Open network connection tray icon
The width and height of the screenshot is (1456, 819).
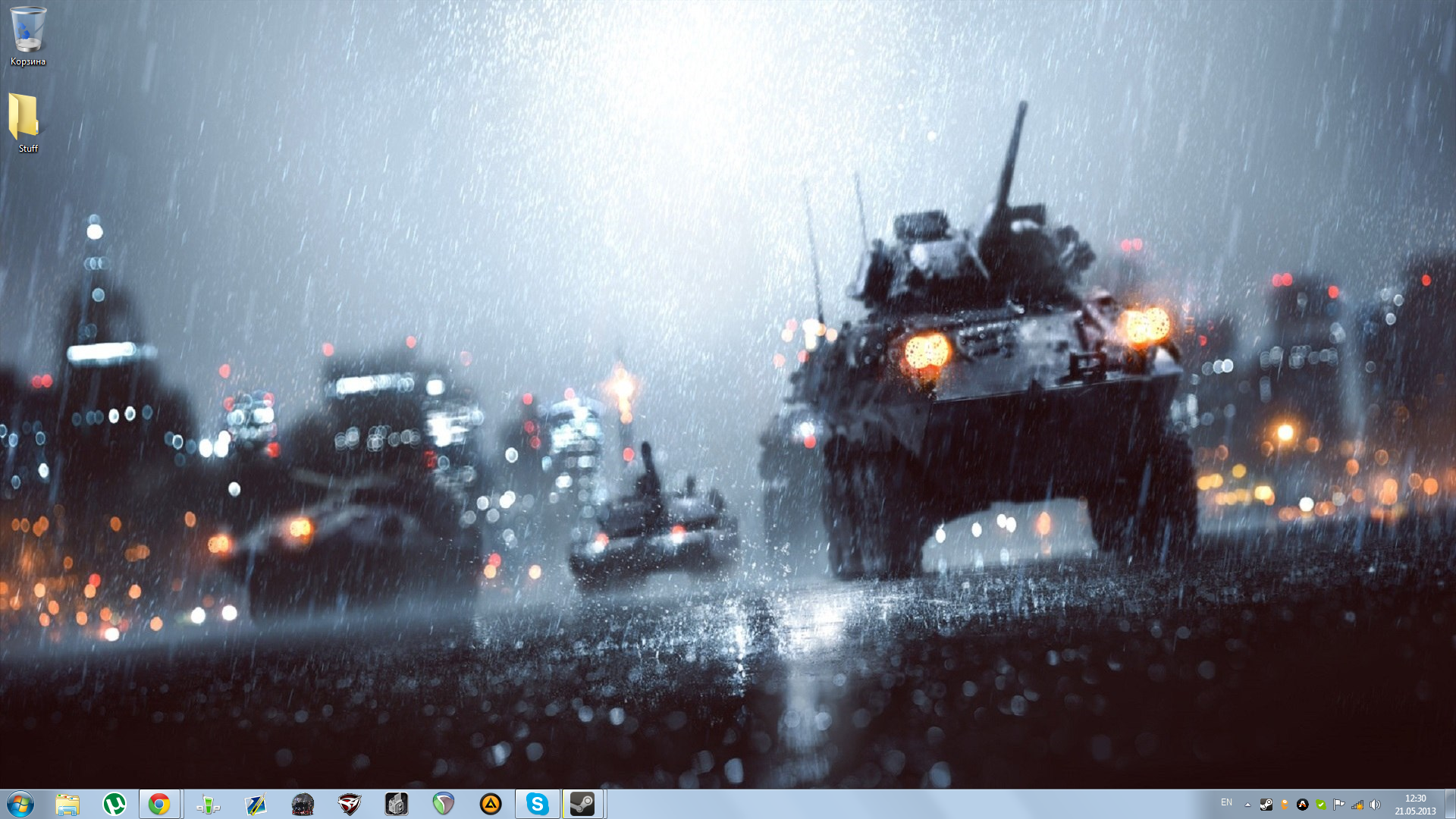pyautogui.click(x=1357, y=805)
